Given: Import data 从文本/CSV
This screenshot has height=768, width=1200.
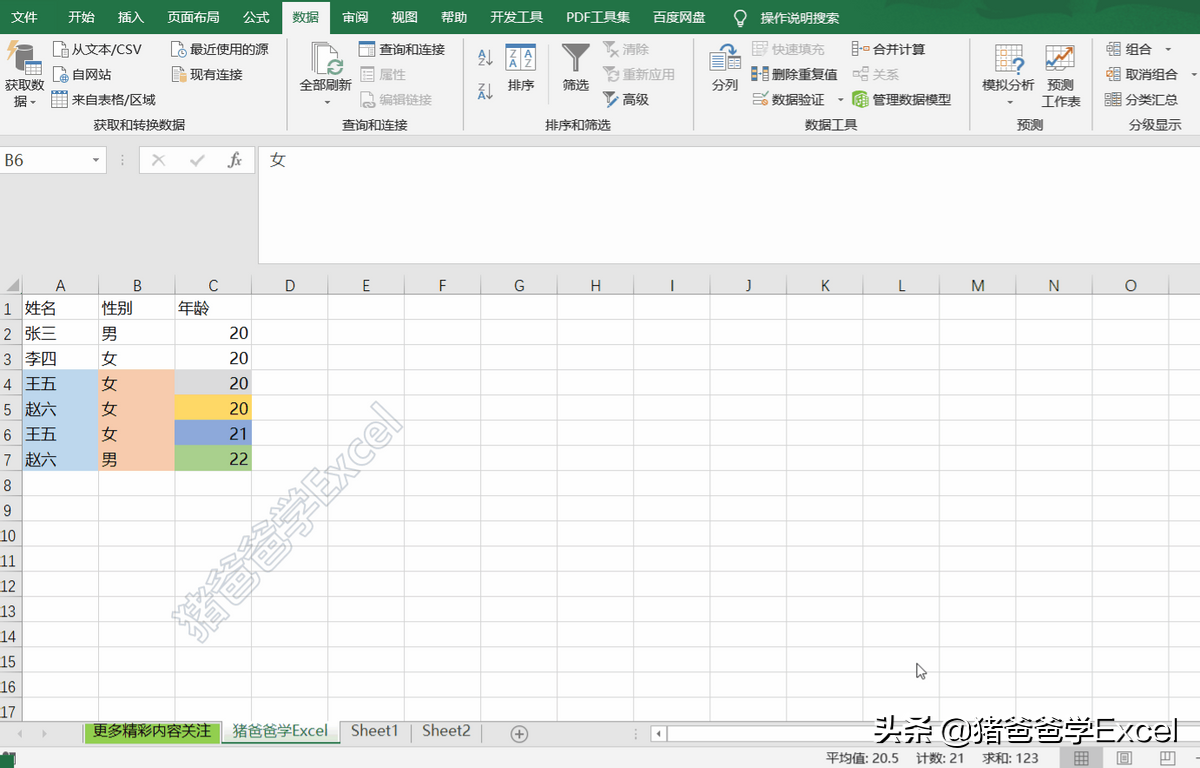Looking at the screenshot, I should [98, 49].
